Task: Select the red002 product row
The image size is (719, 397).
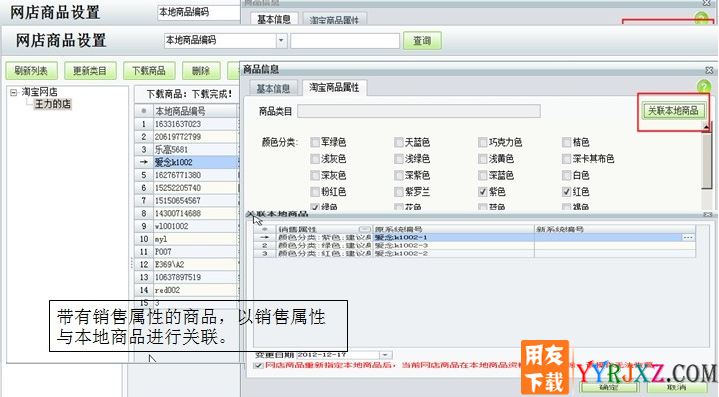Action: coord(186,290)
